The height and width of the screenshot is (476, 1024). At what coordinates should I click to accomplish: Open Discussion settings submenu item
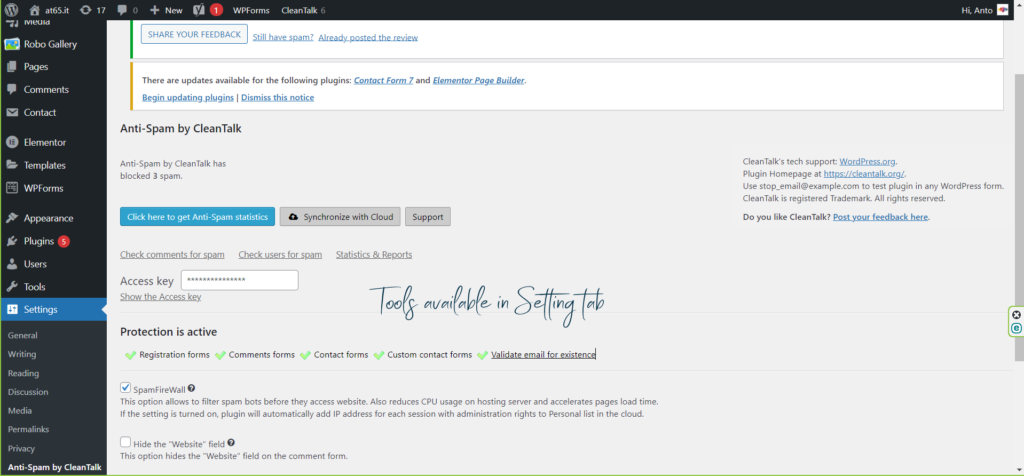coord(28,392)
